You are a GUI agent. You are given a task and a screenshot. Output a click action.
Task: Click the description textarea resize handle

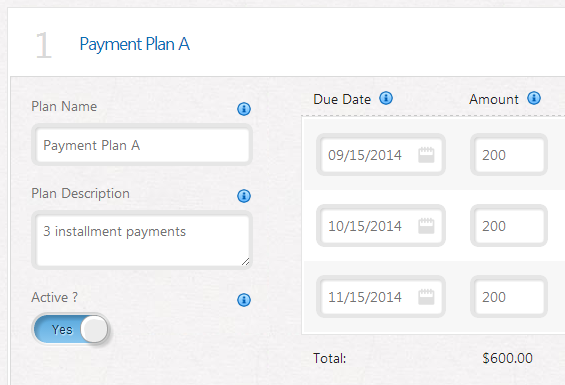[x=245, y=262]
